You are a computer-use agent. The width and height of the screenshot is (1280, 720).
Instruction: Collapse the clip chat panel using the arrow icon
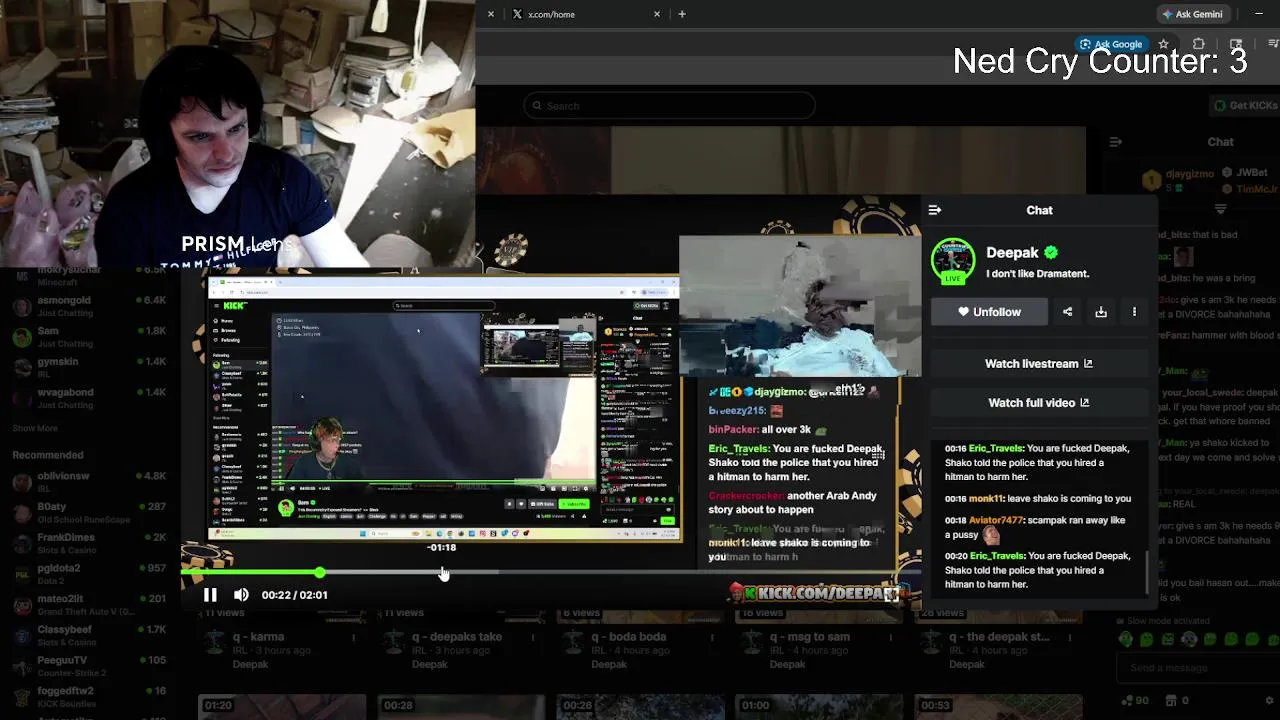pyautogui.click(x=935, y=210)
